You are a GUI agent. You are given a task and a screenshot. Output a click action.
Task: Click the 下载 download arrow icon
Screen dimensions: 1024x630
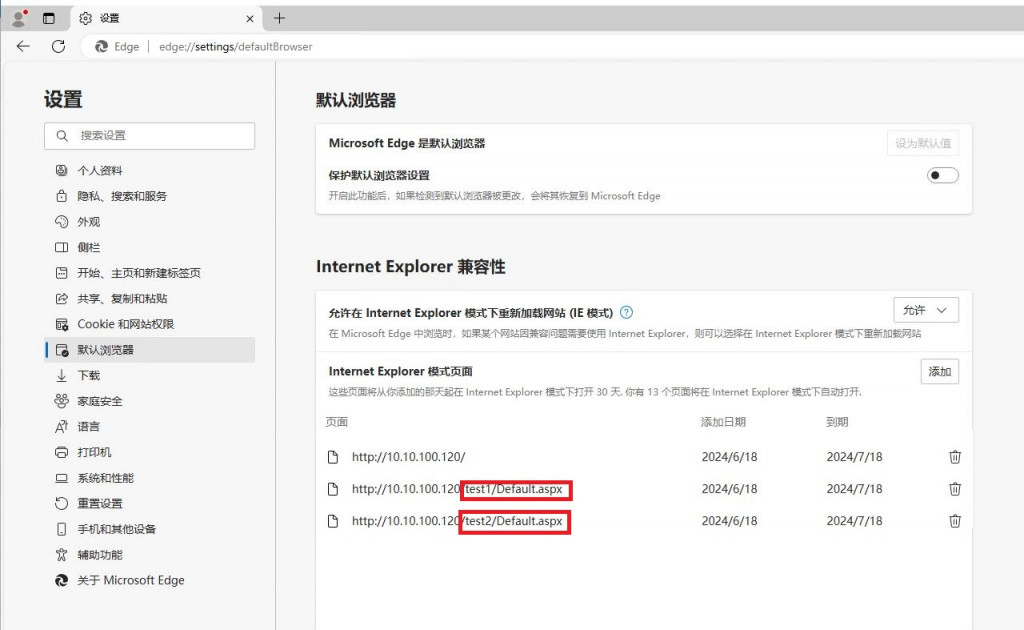[61, 375]
